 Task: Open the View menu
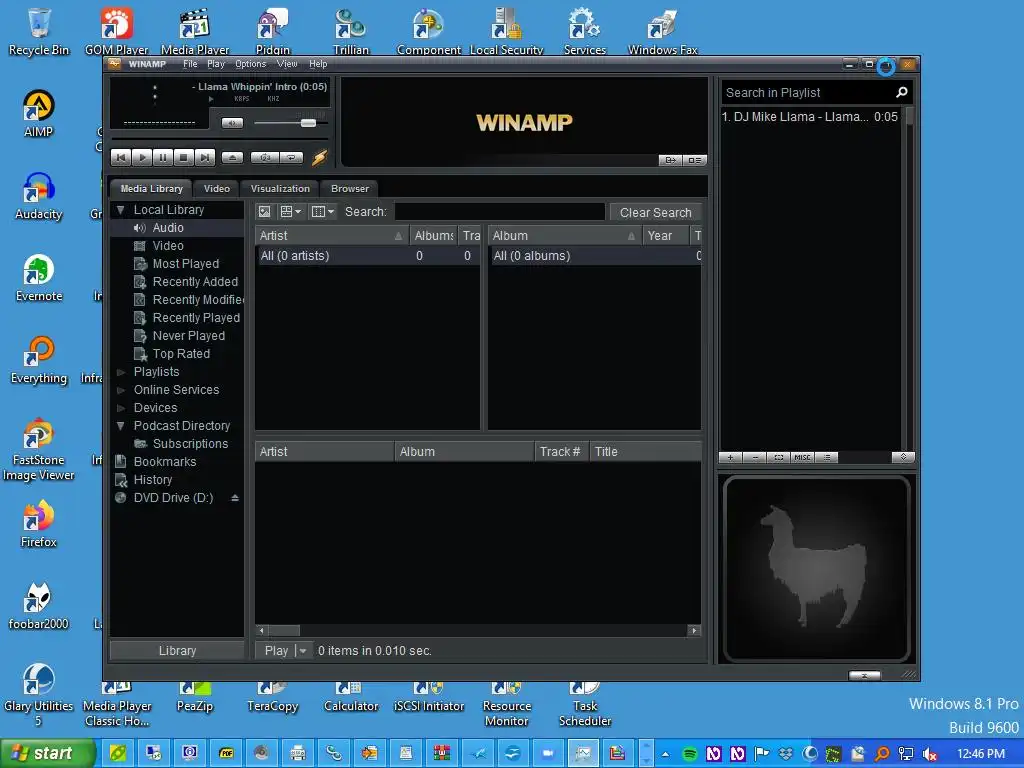click(287, 64)
